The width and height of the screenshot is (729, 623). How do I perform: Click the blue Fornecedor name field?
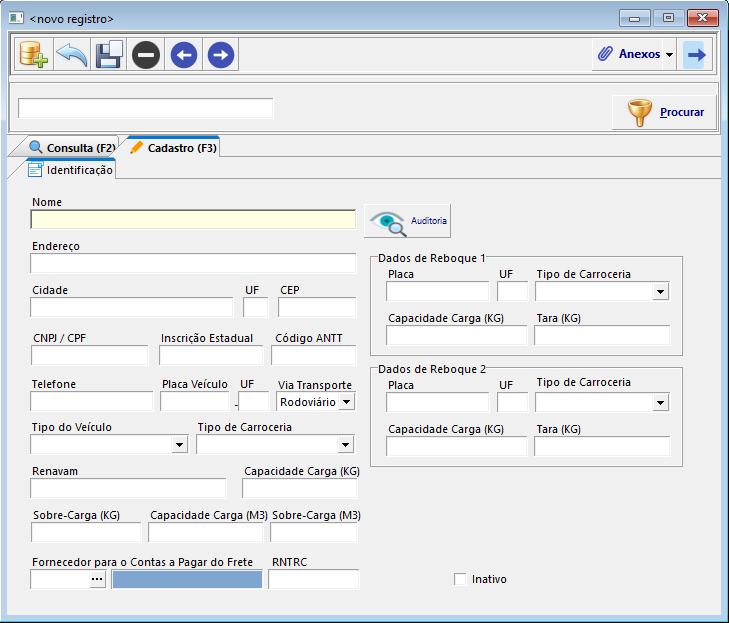click(187, 579)
